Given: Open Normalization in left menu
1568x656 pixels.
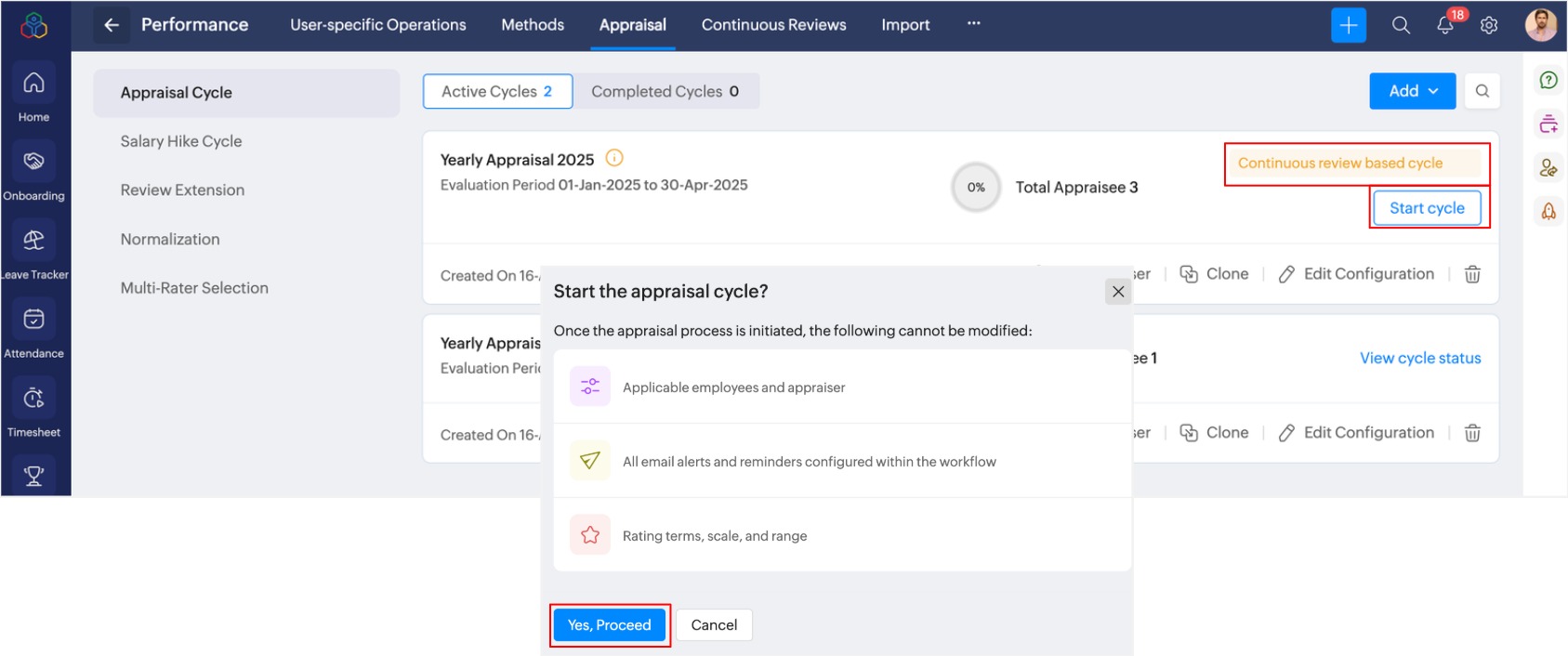Looking at the screenshot, I should click(x=170, y=239).
